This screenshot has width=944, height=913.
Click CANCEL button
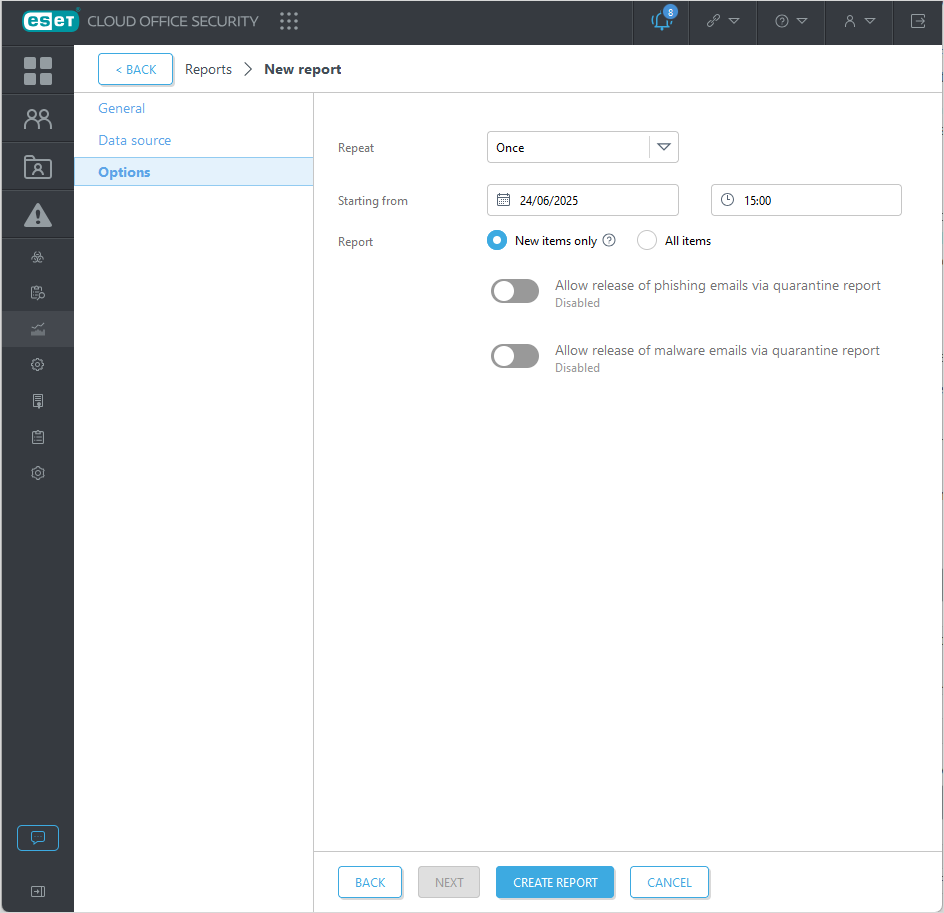tap(669, 882)
